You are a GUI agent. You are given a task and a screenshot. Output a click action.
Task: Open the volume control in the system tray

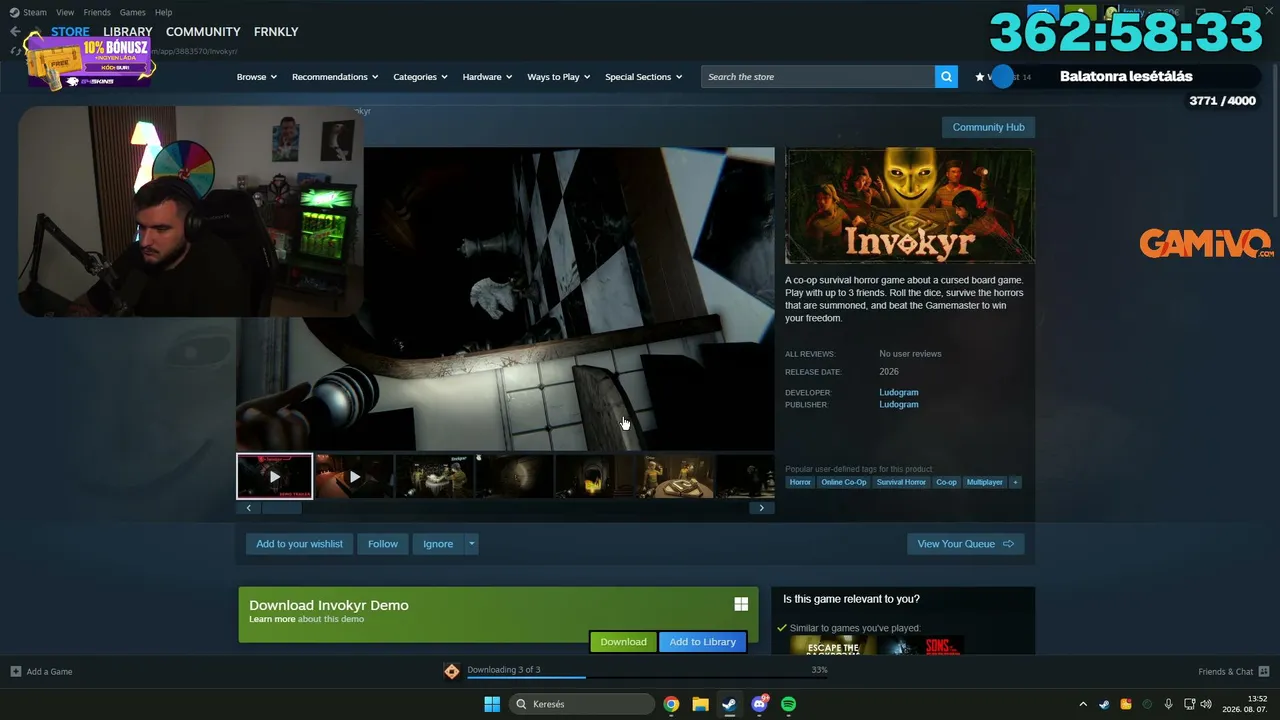click(x=1206, y=704)
